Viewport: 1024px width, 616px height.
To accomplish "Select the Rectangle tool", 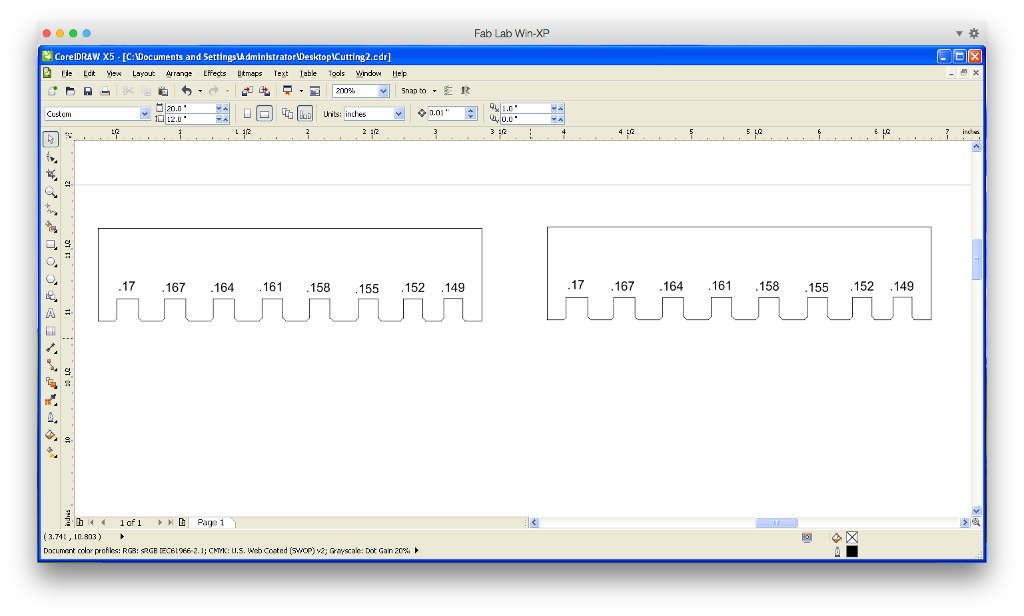I will coord(51,244).
